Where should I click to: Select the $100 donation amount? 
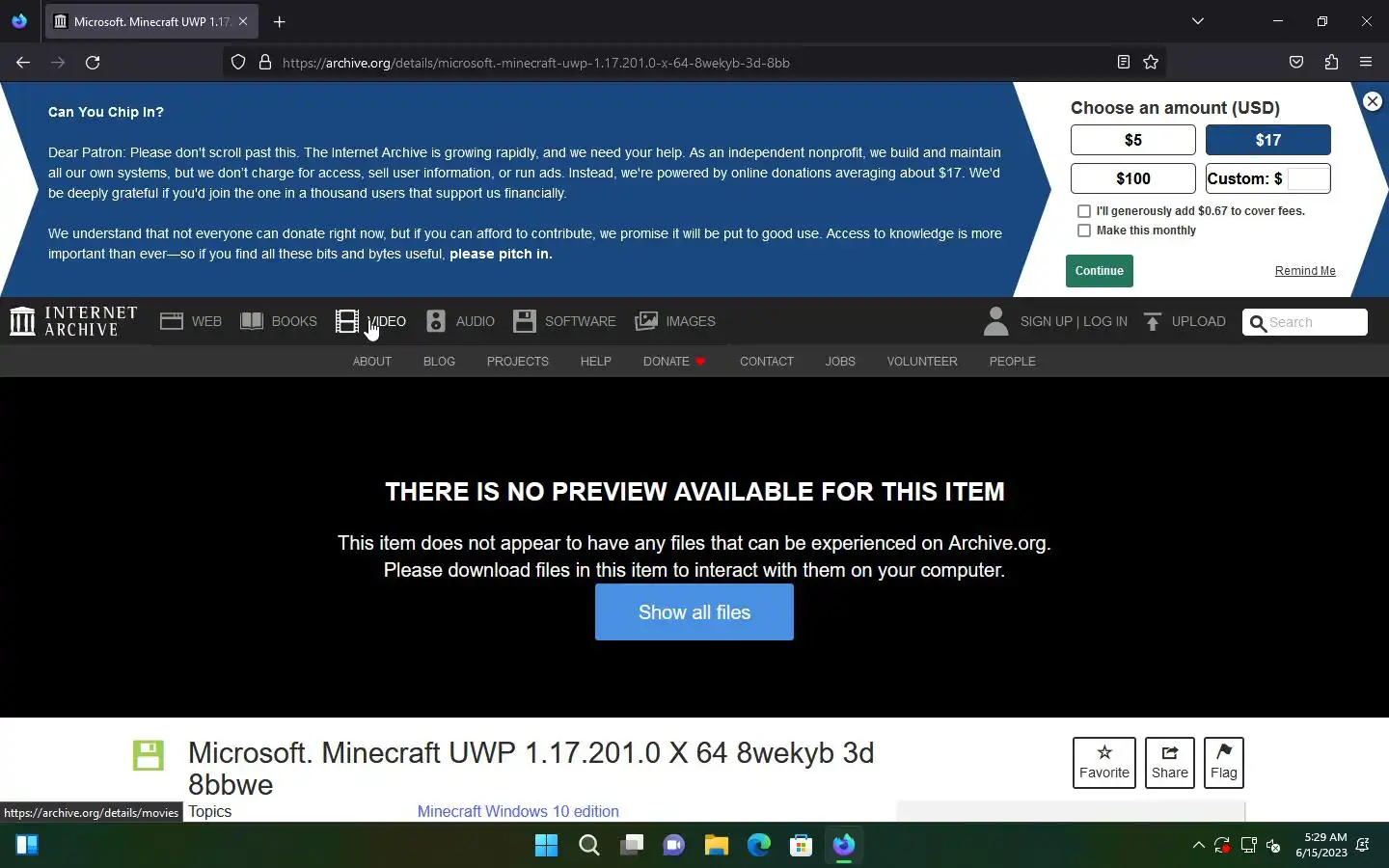coord(1133,178)
